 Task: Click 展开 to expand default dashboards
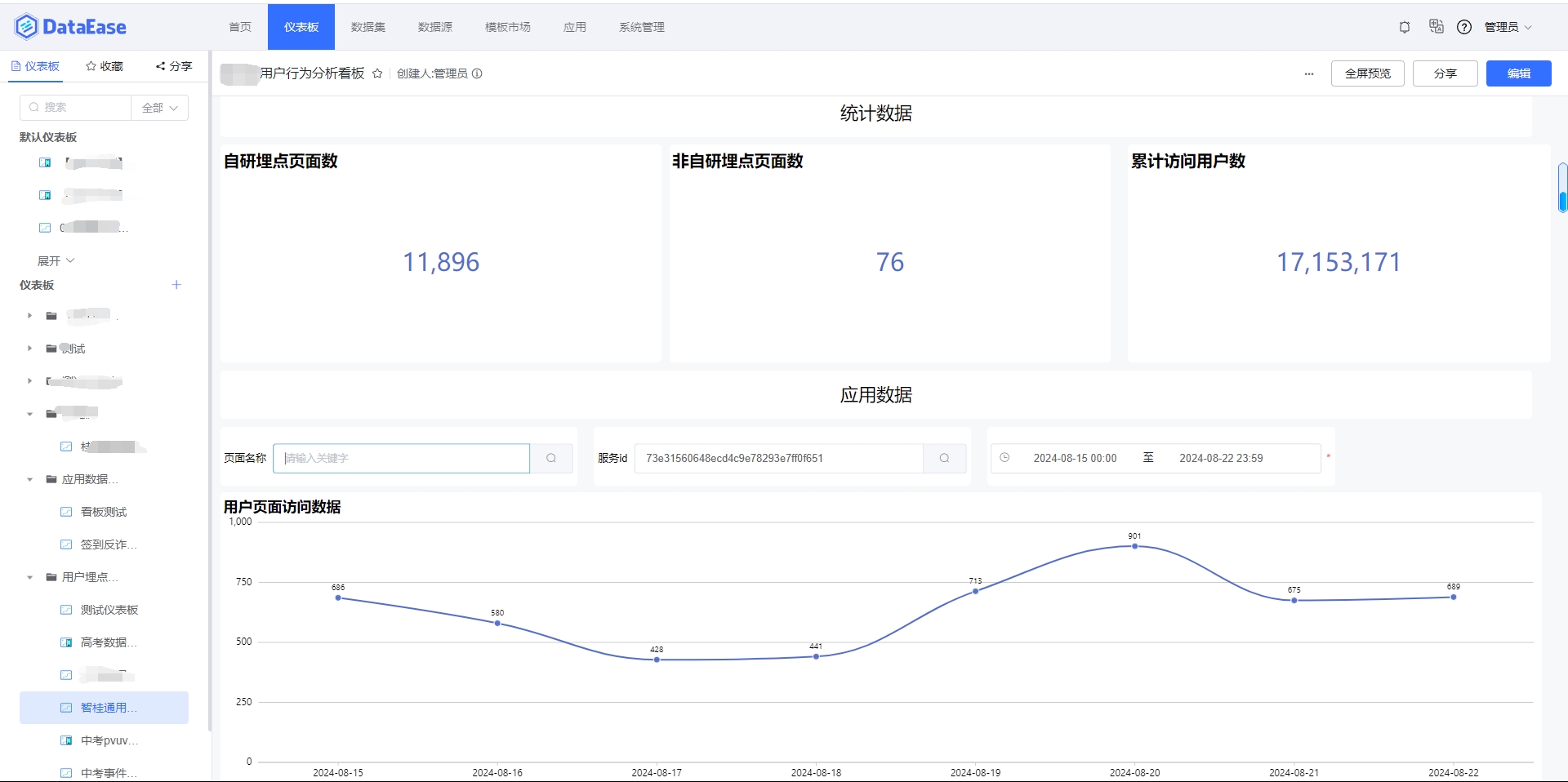point(56,260)
